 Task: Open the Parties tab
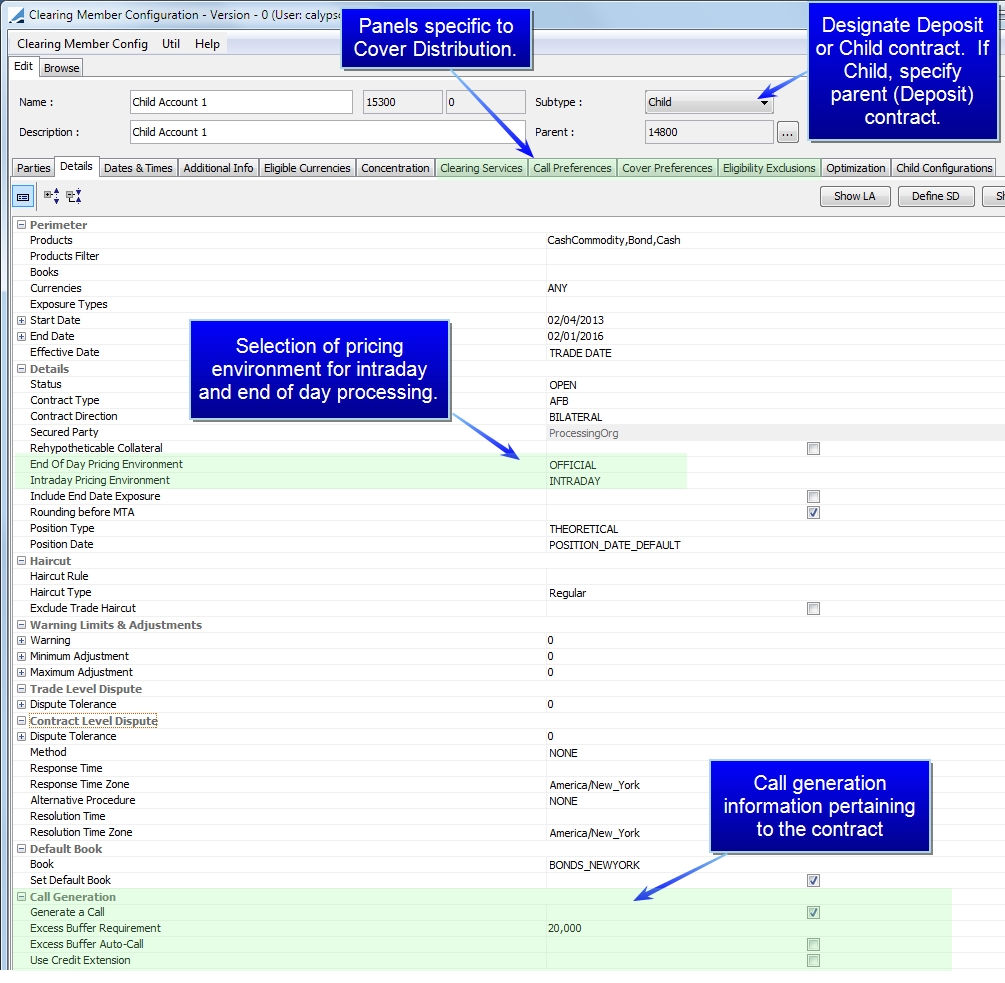(x=33, y=168)
